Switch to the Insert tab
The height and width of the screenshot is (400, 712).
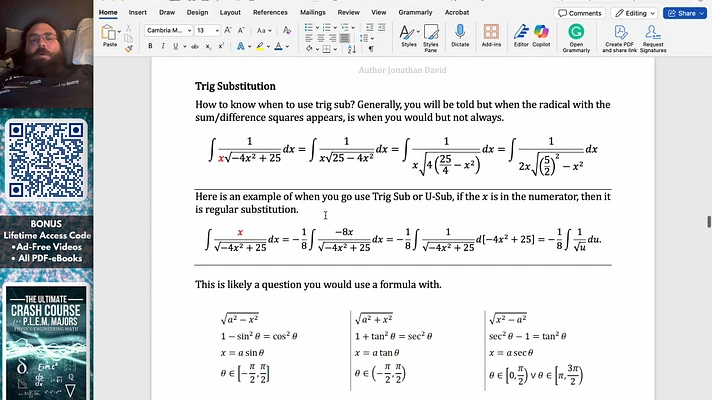pos(138,12)
